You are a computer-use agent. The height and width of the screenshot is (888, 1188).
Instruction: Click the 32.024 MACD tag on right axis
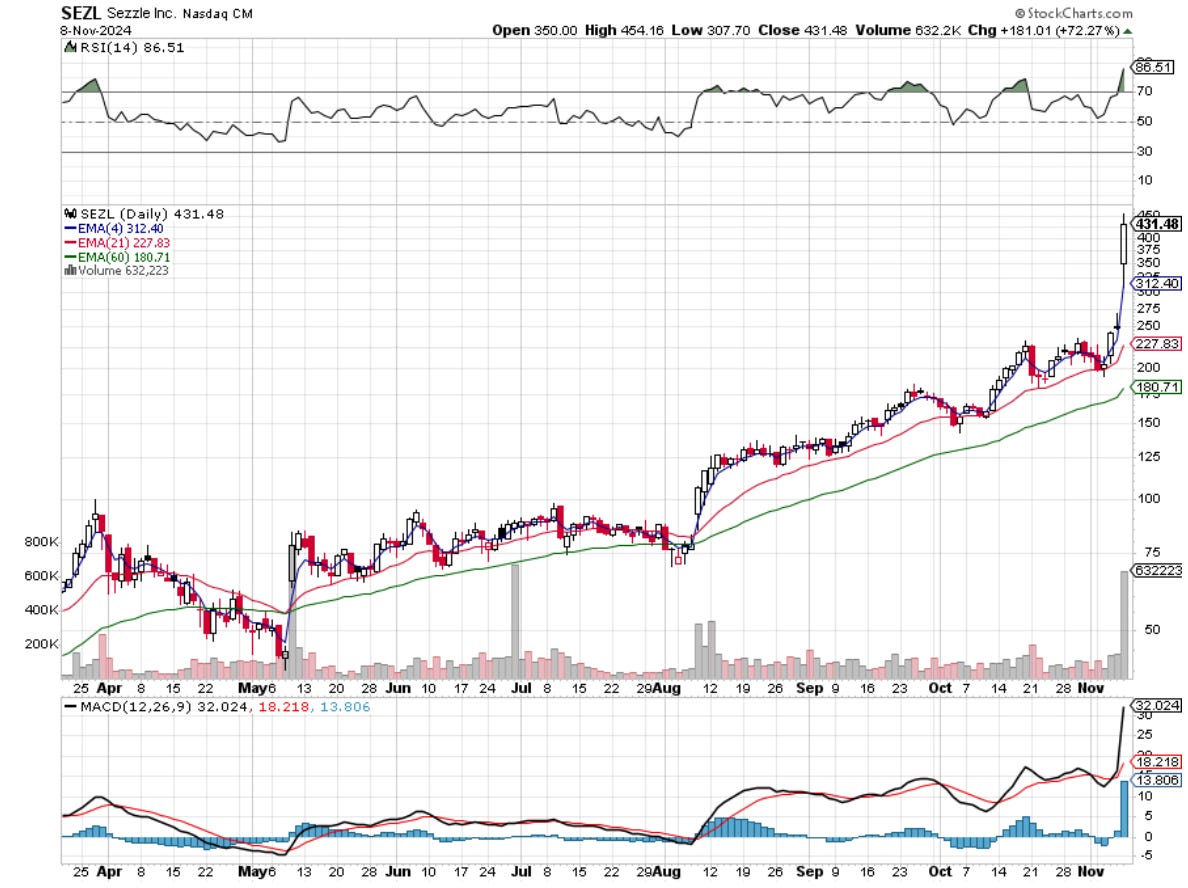tap(1157, 705)
